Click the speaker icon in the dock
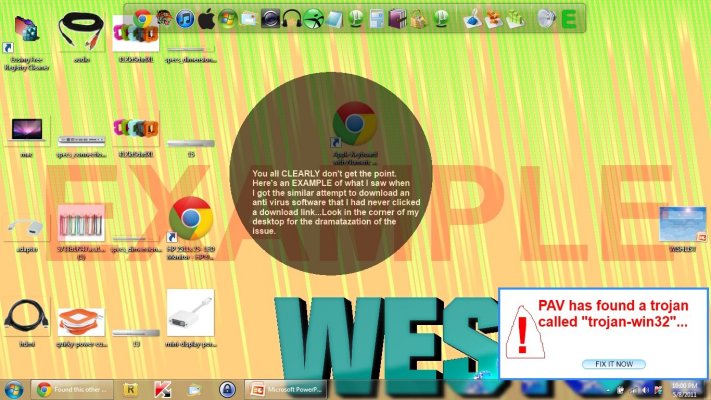 point(546,20)
